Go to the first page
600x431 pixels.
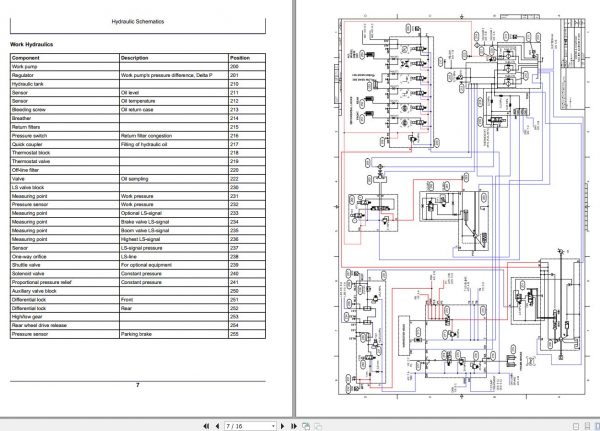[206, 426]
